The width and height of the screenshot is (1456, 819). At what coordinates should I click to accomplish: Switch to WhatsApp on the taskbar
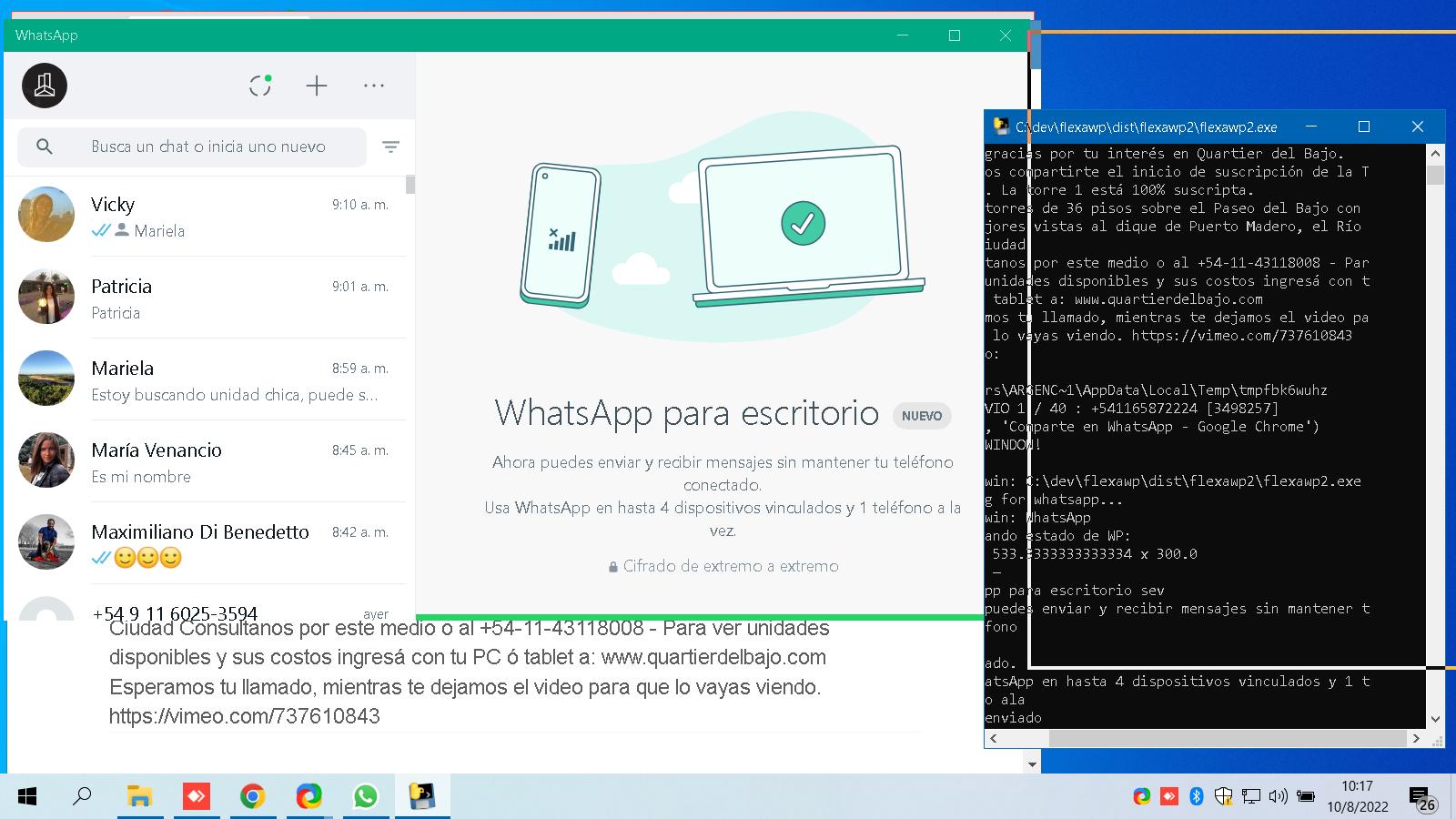pos(365,797)
